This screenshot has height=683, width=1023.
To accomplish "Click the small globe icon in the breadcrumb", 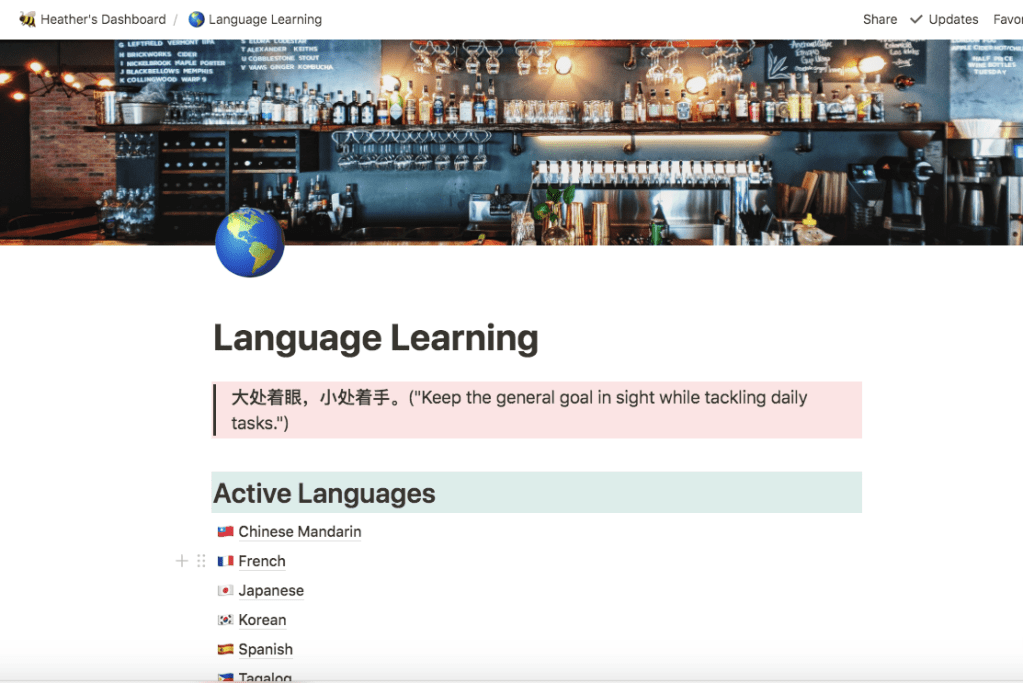I will point(196,19).
